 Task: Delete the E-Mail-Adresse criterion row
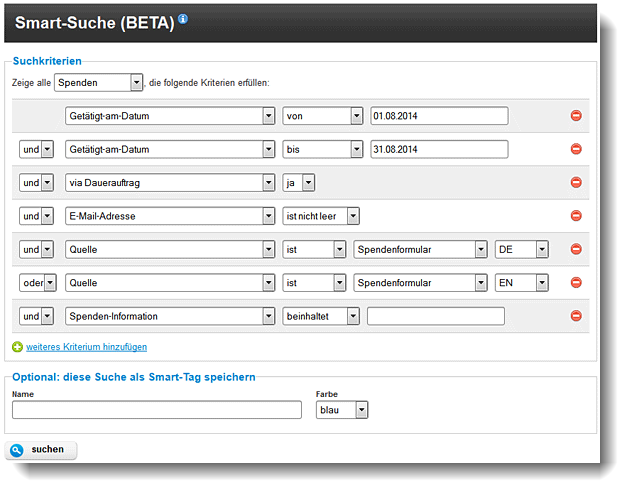point(576,216)
